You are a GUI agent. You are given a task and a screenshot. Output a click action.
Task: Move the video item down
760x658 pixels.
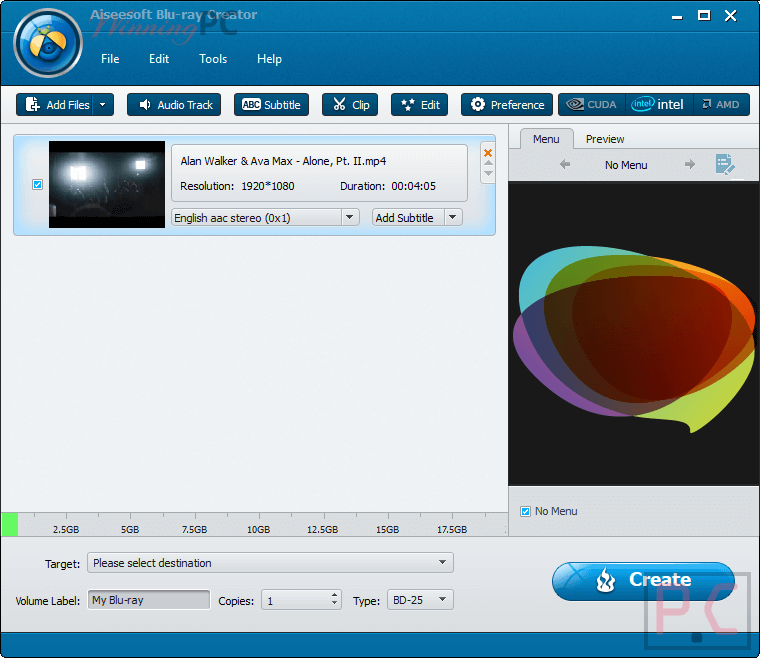pos(489,173)
